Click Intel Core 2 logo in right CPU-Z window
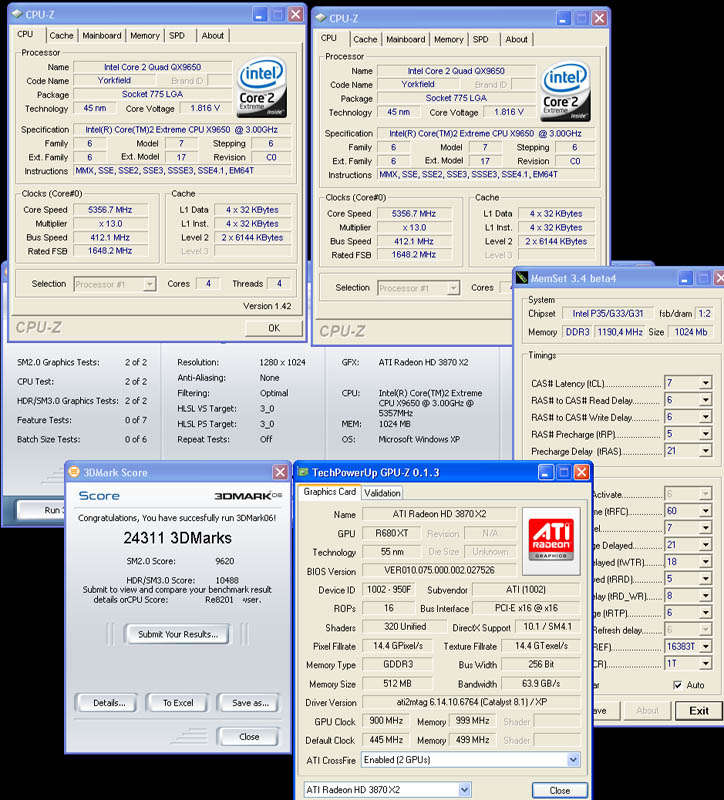 [x=565, y=91]
